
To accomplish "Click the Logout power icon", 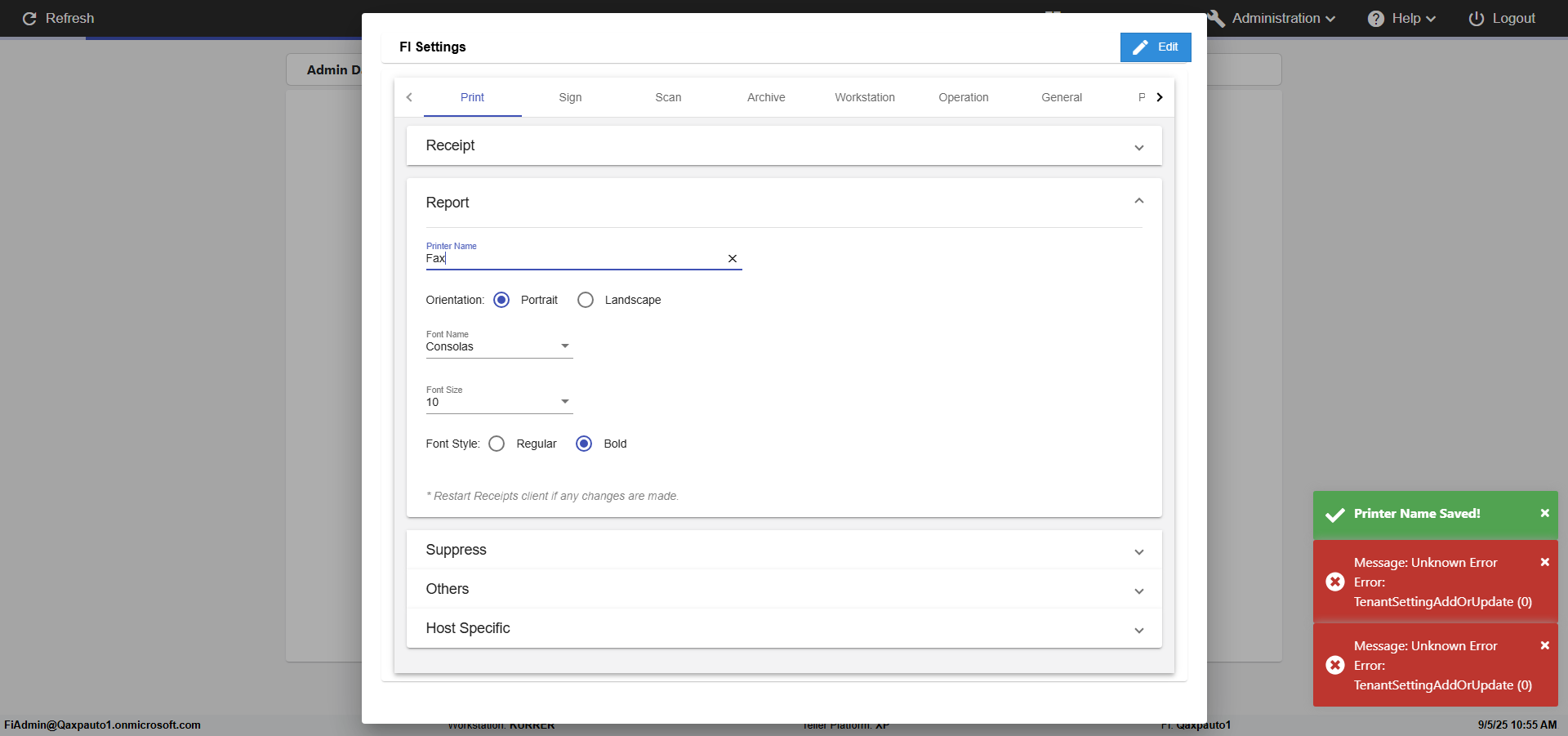I will point(1476,19).
